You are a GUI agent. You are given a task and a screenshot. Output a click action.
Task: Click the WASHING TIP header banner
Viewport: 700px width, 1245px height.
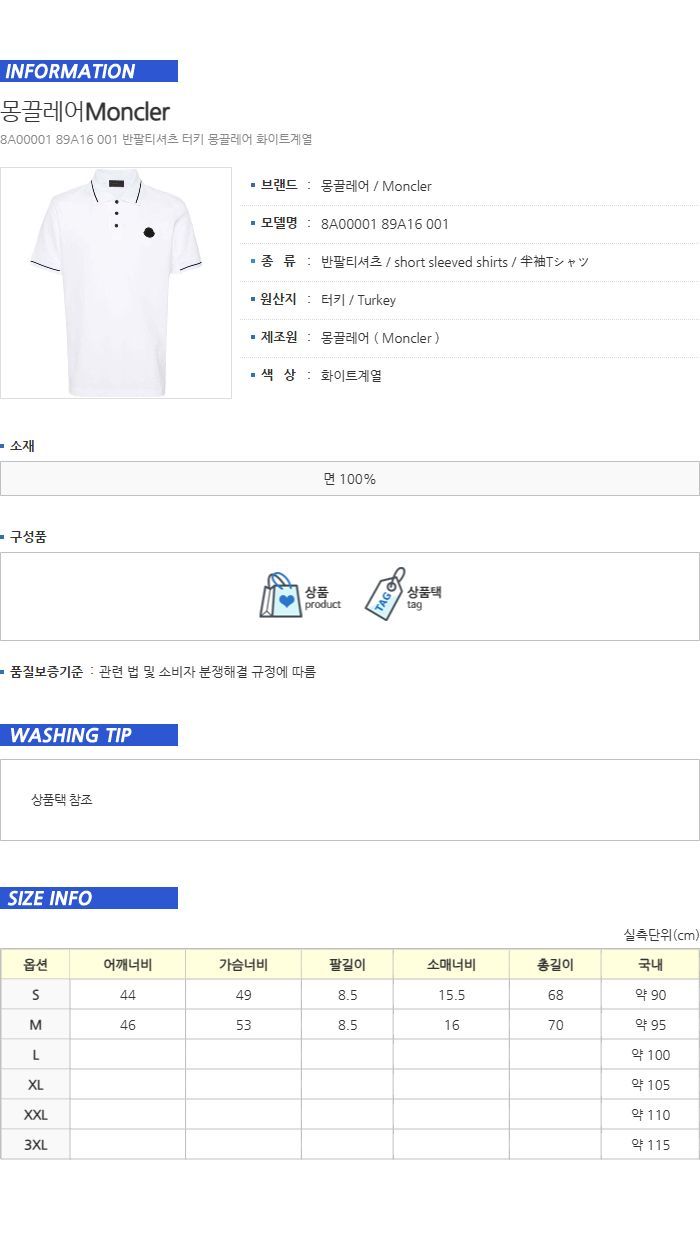coord(89,735)
